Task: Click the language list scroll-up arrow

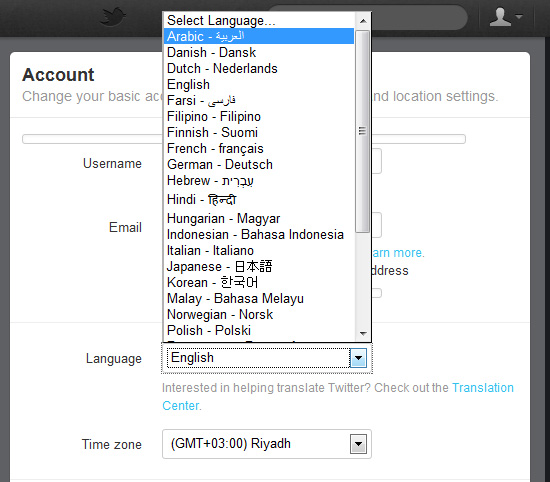Action: 363,21
